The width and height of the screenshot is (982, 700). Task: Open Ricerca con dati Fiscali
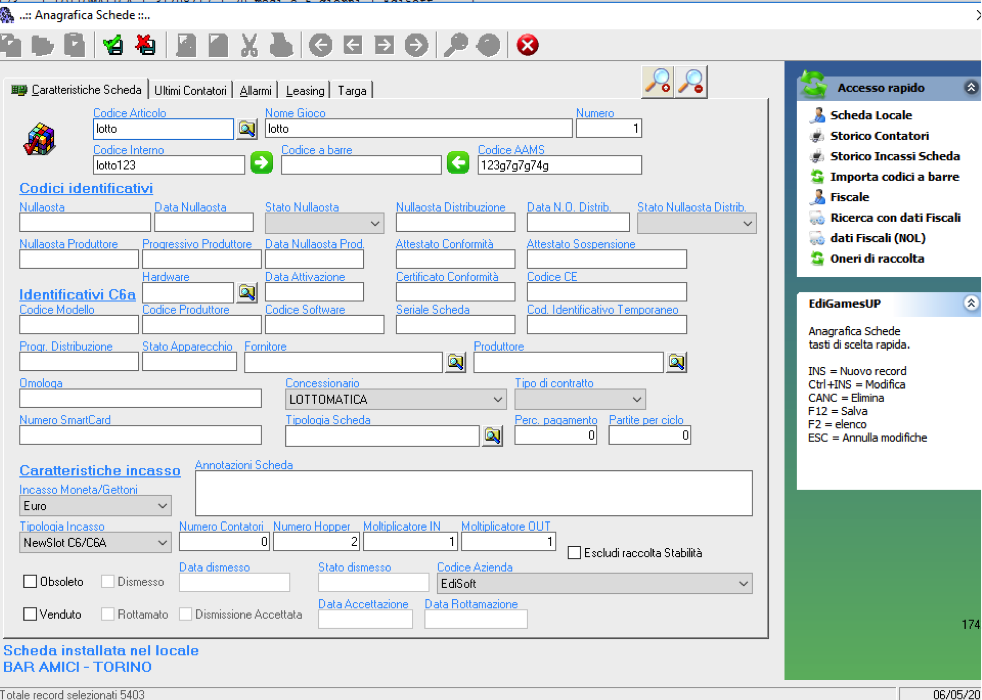pyautogui.click(x=895, y=218)
